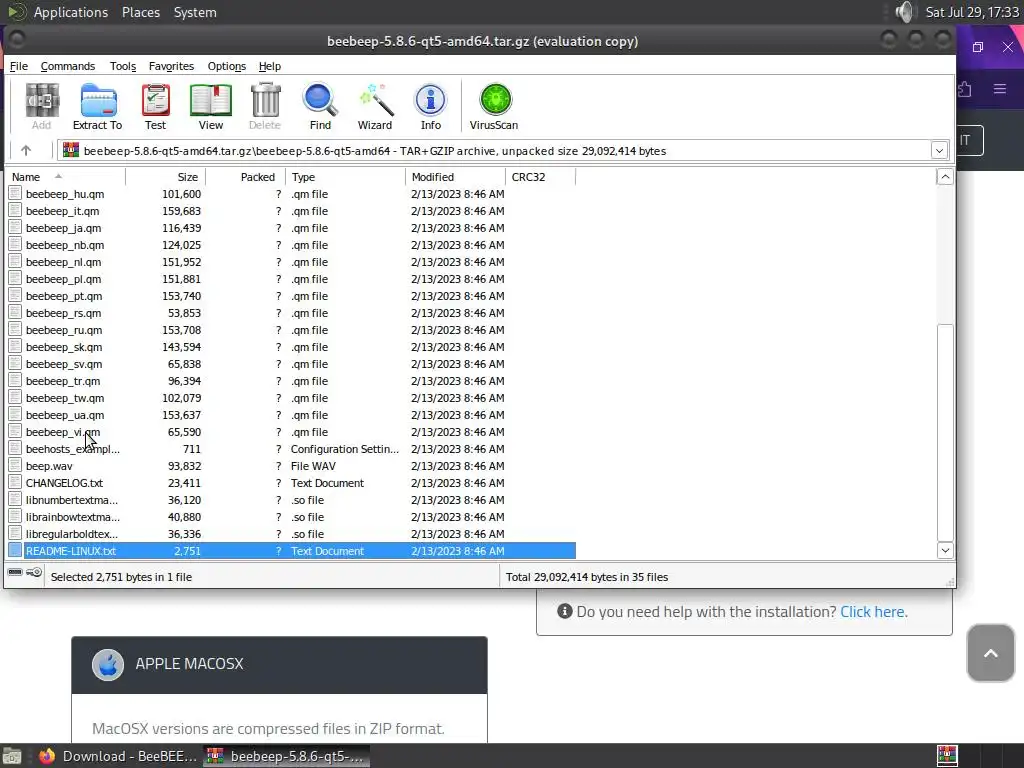The width and height of the screenshot is (1024, 768).
Task: Click the 'Click here' installation help link
Action: 873,612
